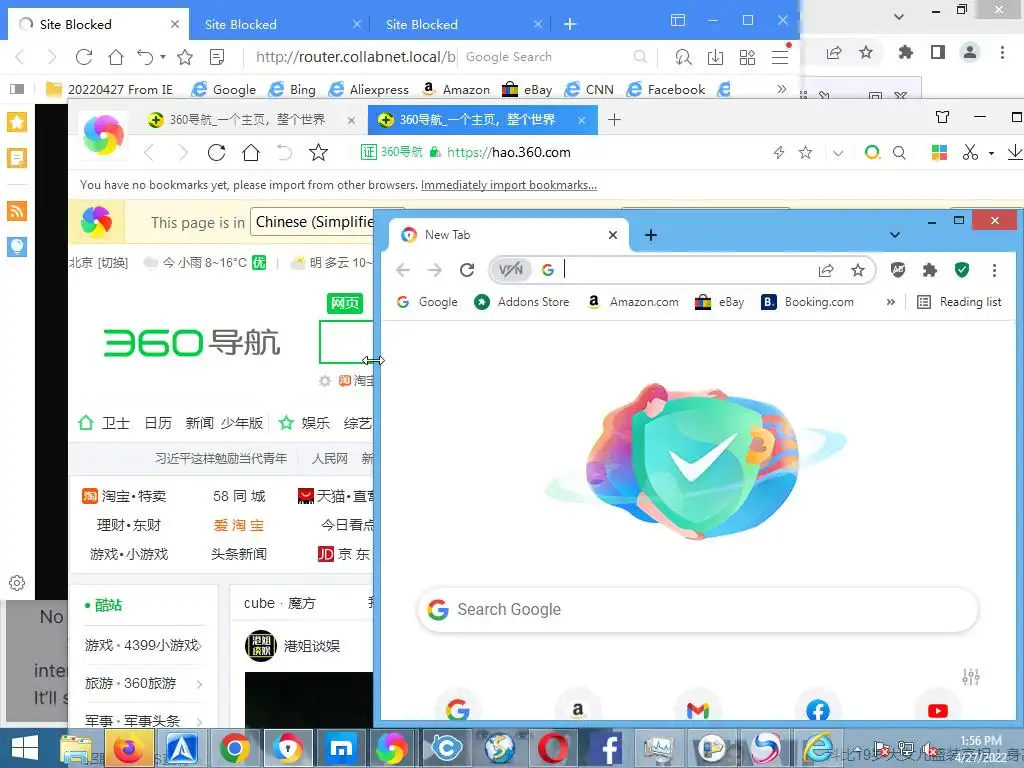This screenshot has width=1024, height=768.
Task: Click Immediately import bookmarks link
Action: 509,185
